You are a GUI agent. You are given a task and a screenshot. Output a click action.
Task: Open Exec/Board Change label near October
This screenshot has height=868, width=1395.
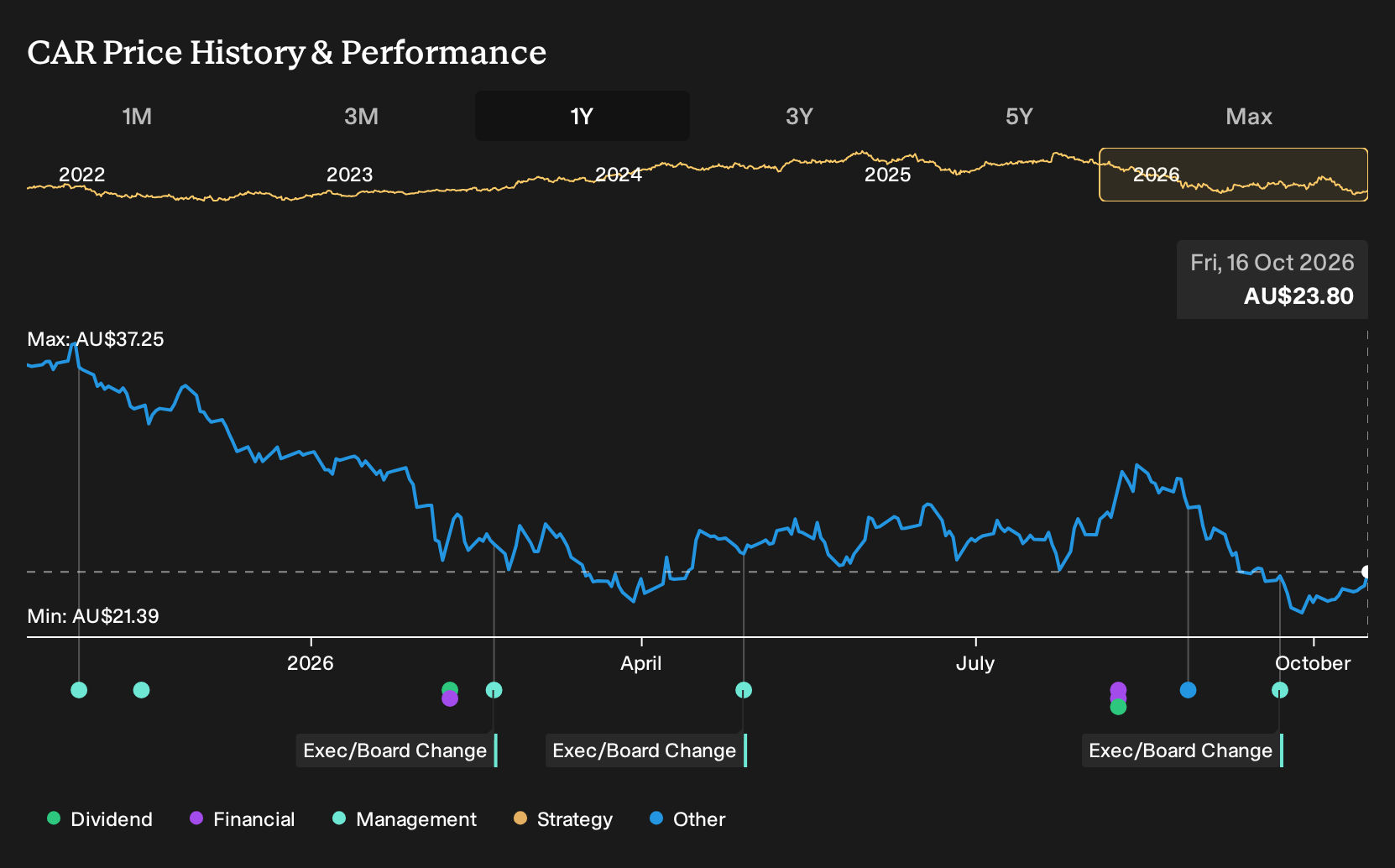click(1182, 750)
